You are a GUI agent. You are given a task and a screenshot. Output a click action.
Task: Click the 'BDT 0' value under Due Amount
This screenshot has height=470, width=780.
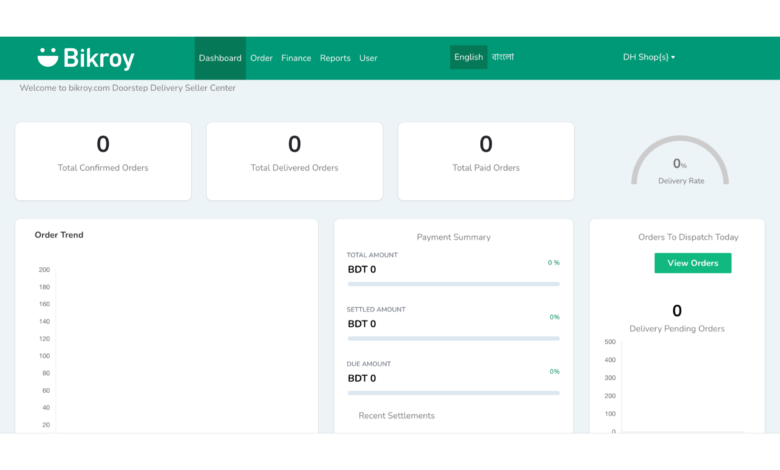(362, 378)
